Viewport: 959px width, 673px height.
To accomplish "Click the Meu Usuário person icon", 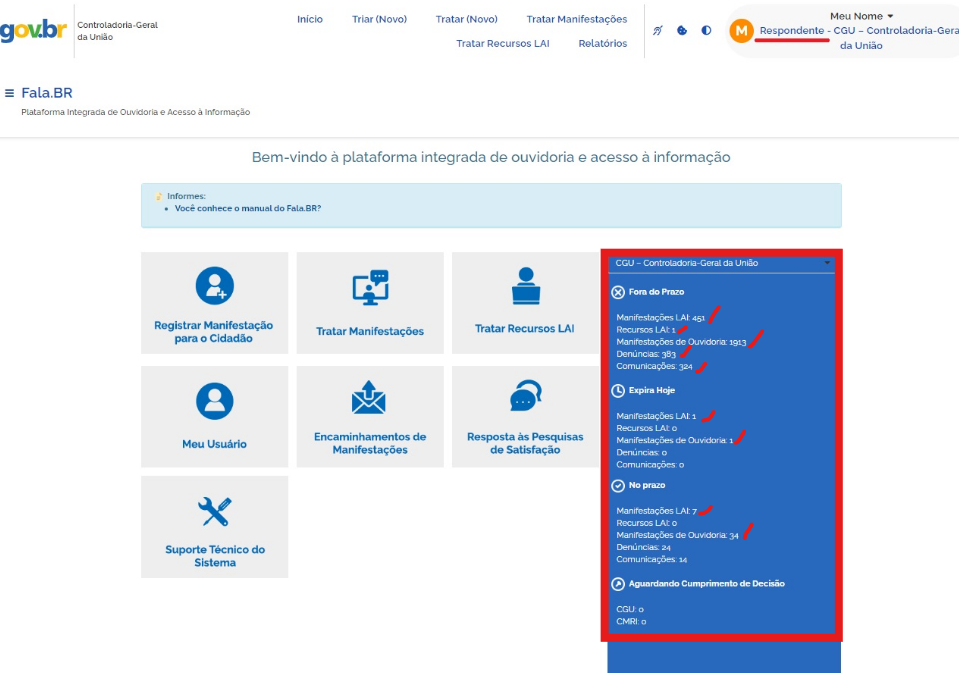I will pyautogui.click(x=214, y=400).
